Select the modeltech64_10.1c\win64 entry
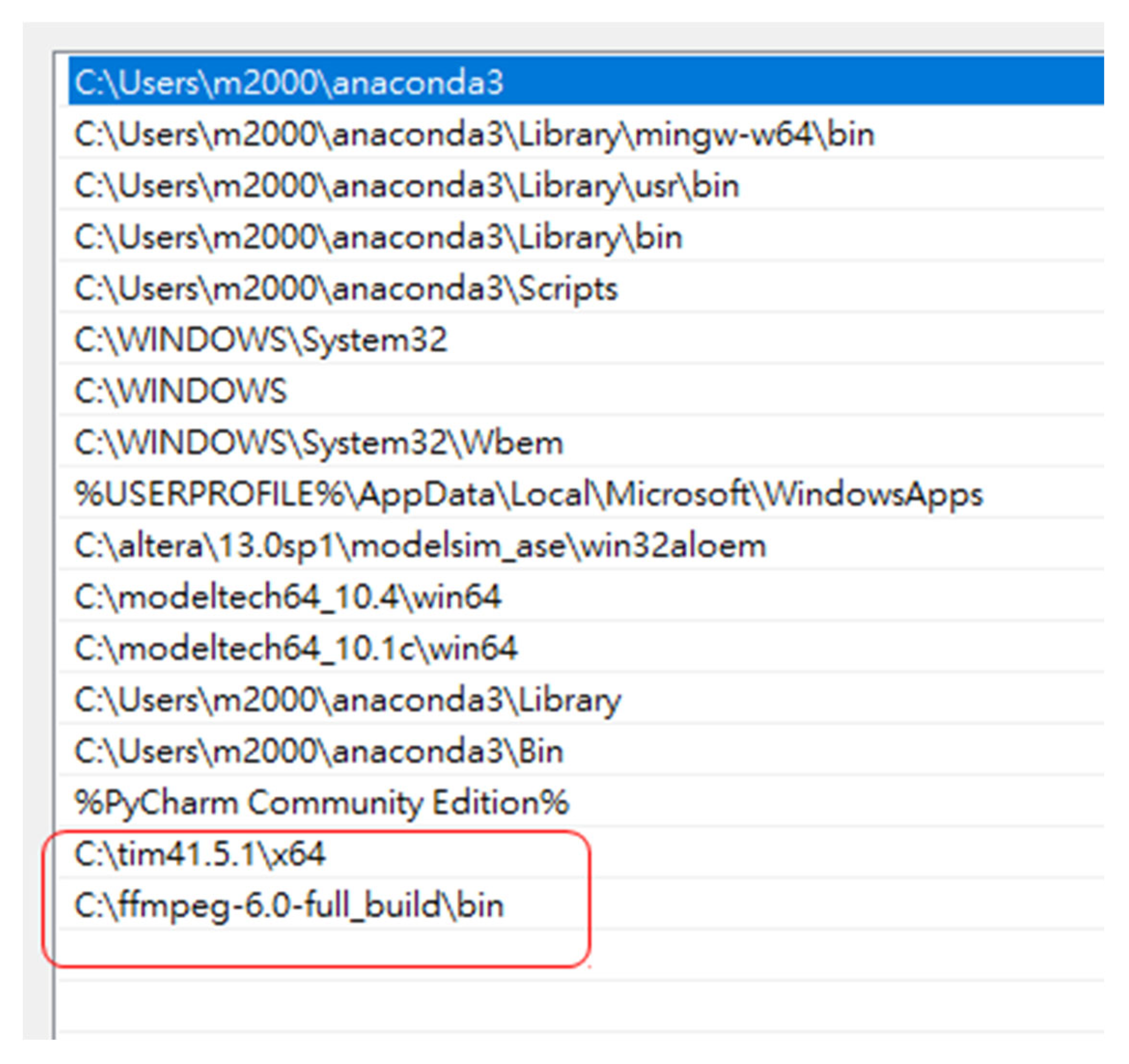 click(x=296, y=648)
